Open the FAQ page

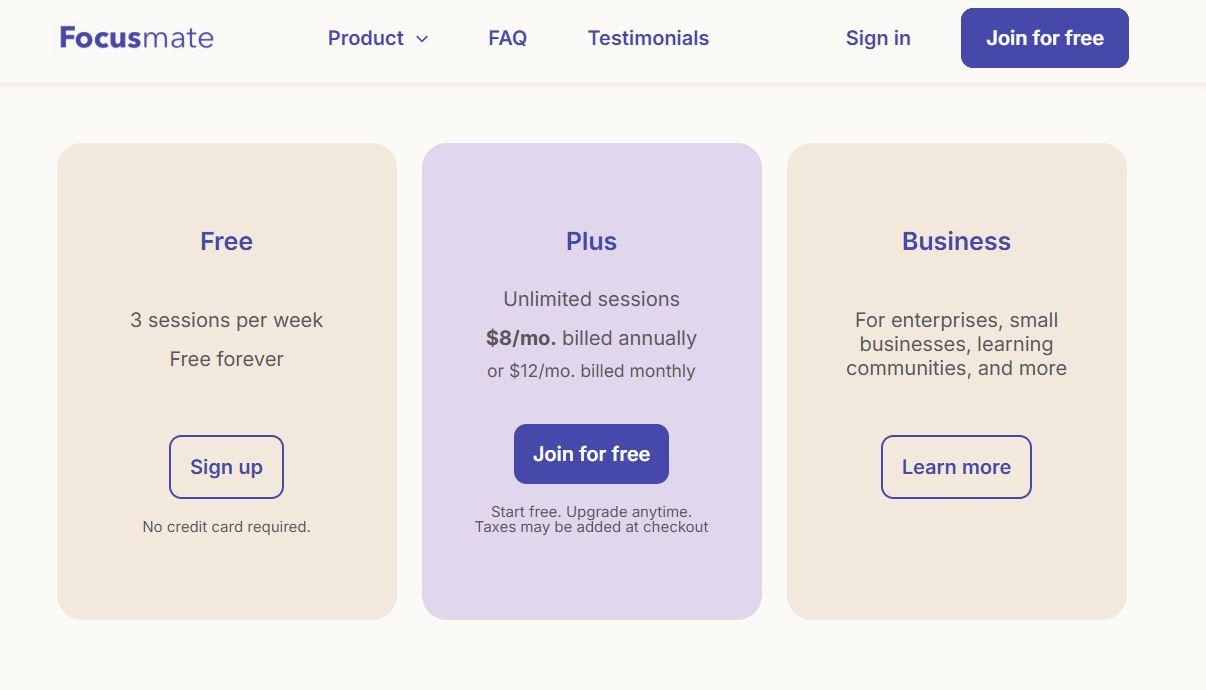pyautogui.click(x=507, y=38)
